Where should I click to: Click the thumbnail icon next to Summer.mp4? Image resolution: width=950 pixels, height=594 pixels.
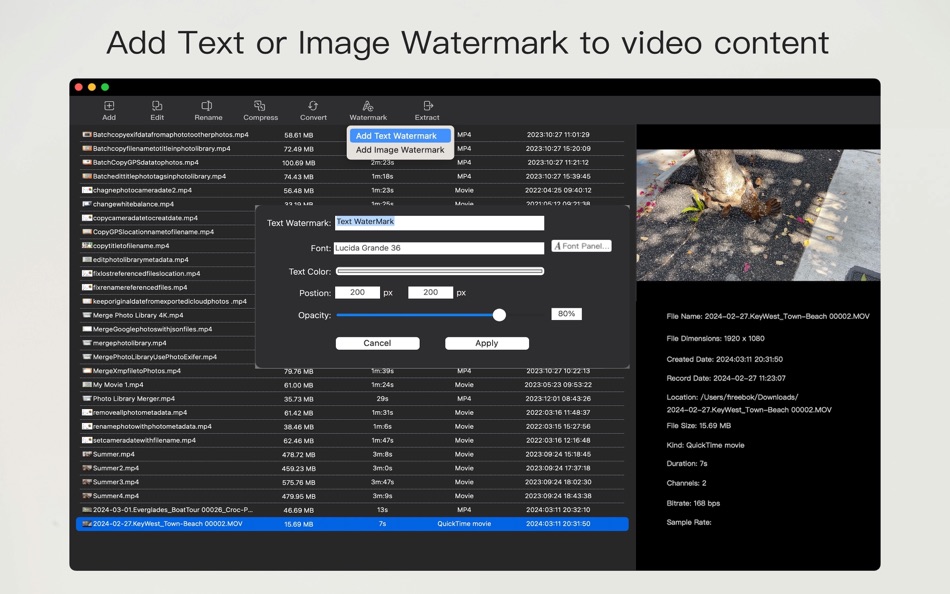click(x=89, y=454)
